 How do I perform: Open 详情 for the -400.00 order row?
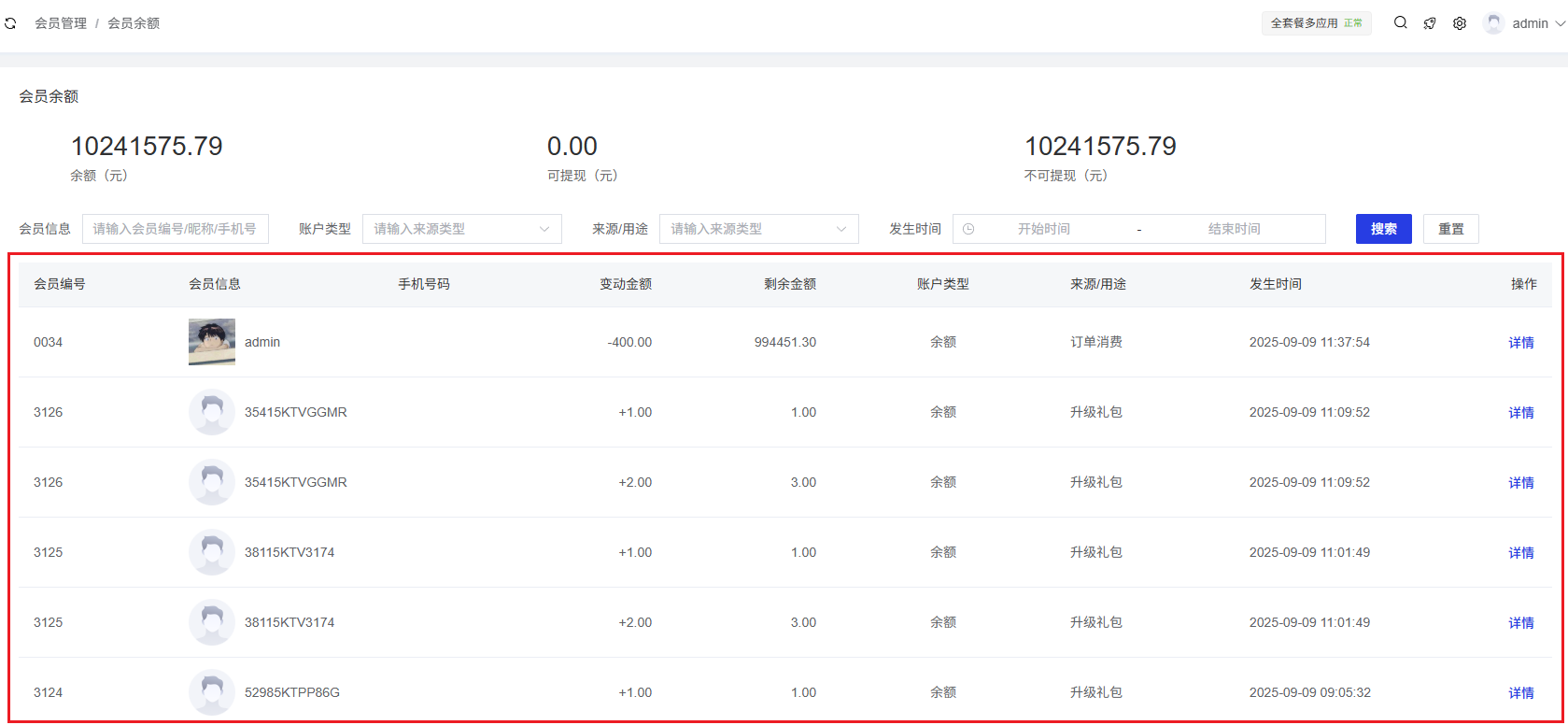click(1520, 343)
